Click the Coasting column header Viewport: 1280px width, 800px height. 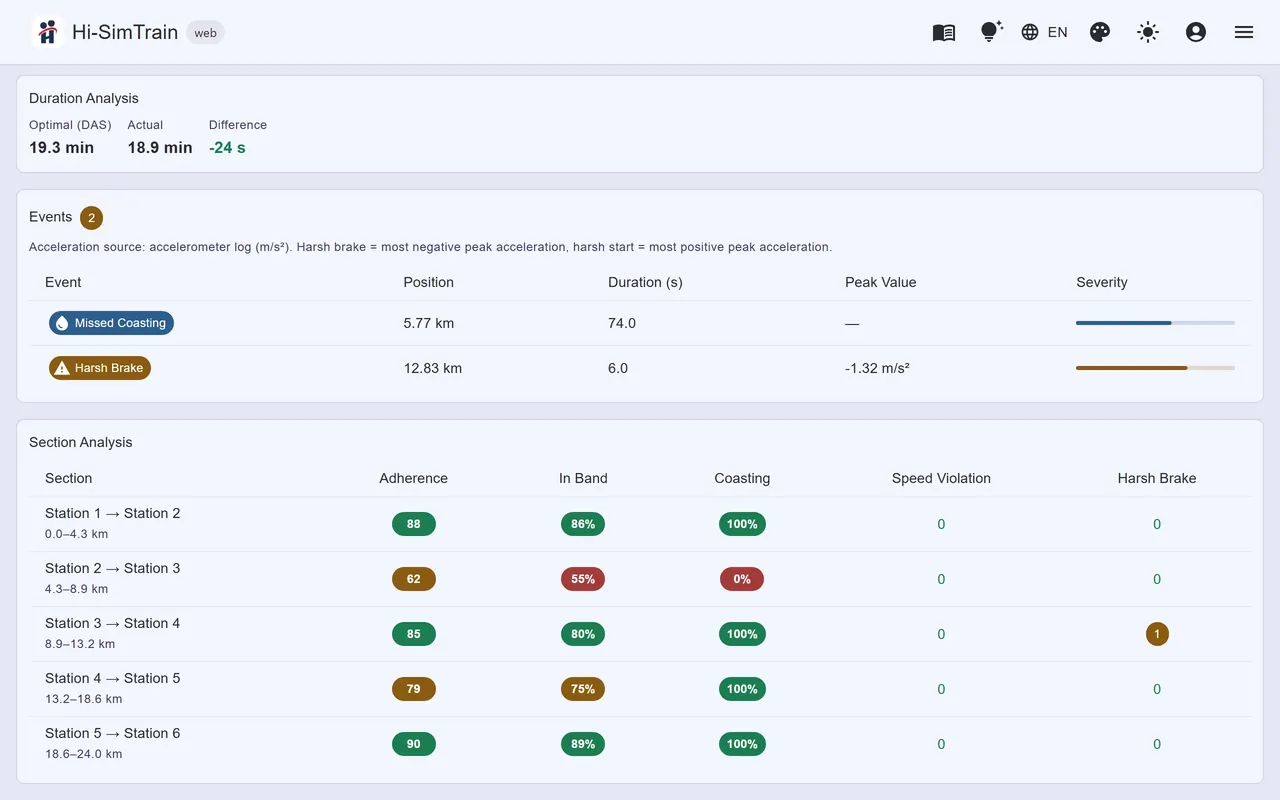click(x=742, y=478)
